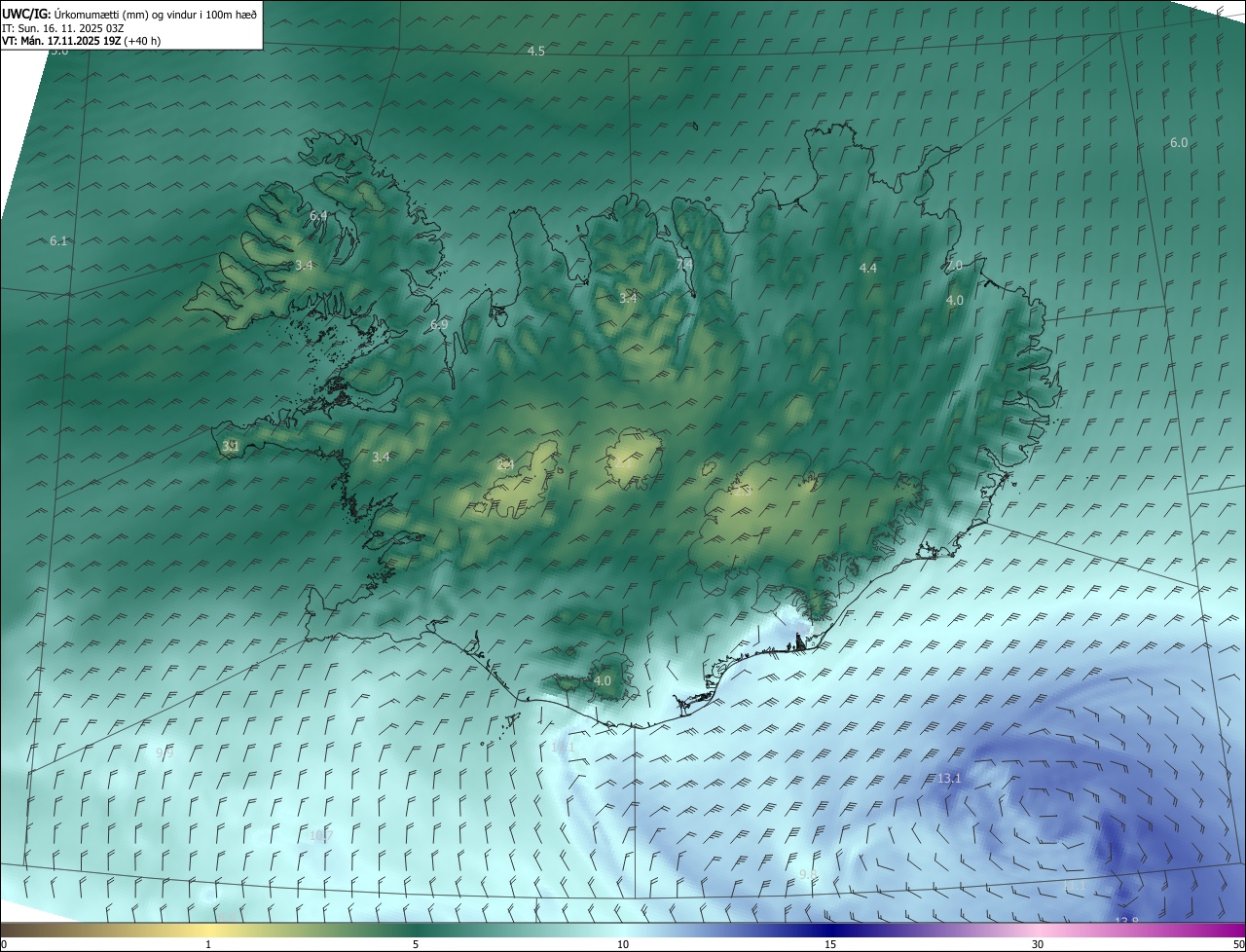Click the 10.7 value label

tap(321, 835)
